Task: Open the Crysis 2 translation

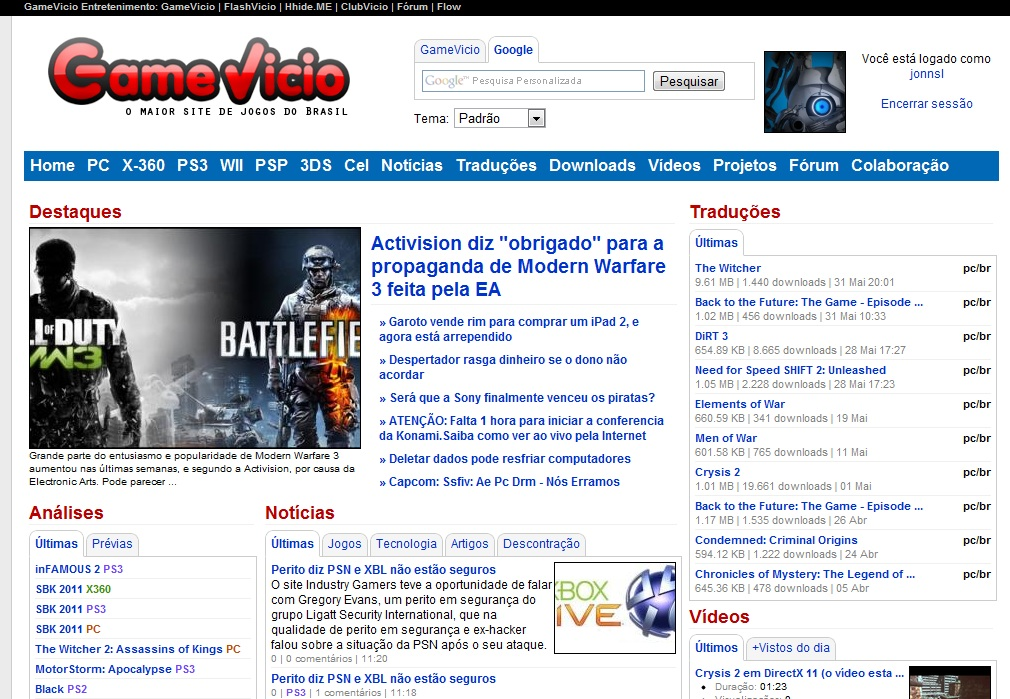Action: click(717, 472)
